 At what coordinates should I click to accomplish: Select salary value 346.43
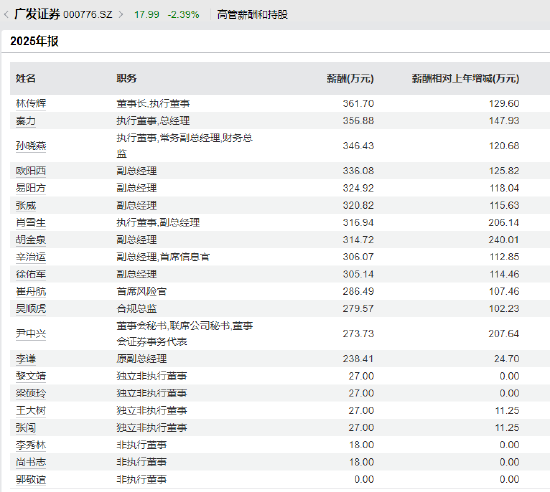[x=358, y=146]
